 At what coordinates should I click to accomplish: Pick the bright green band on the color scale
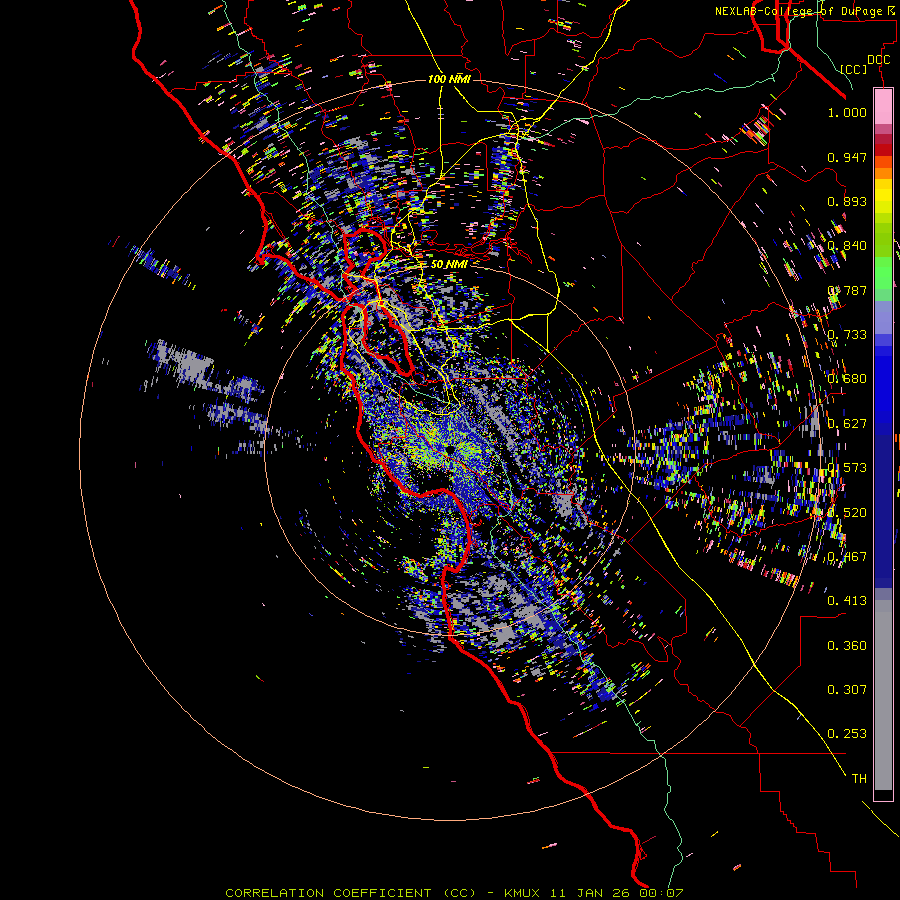point(883,273)
